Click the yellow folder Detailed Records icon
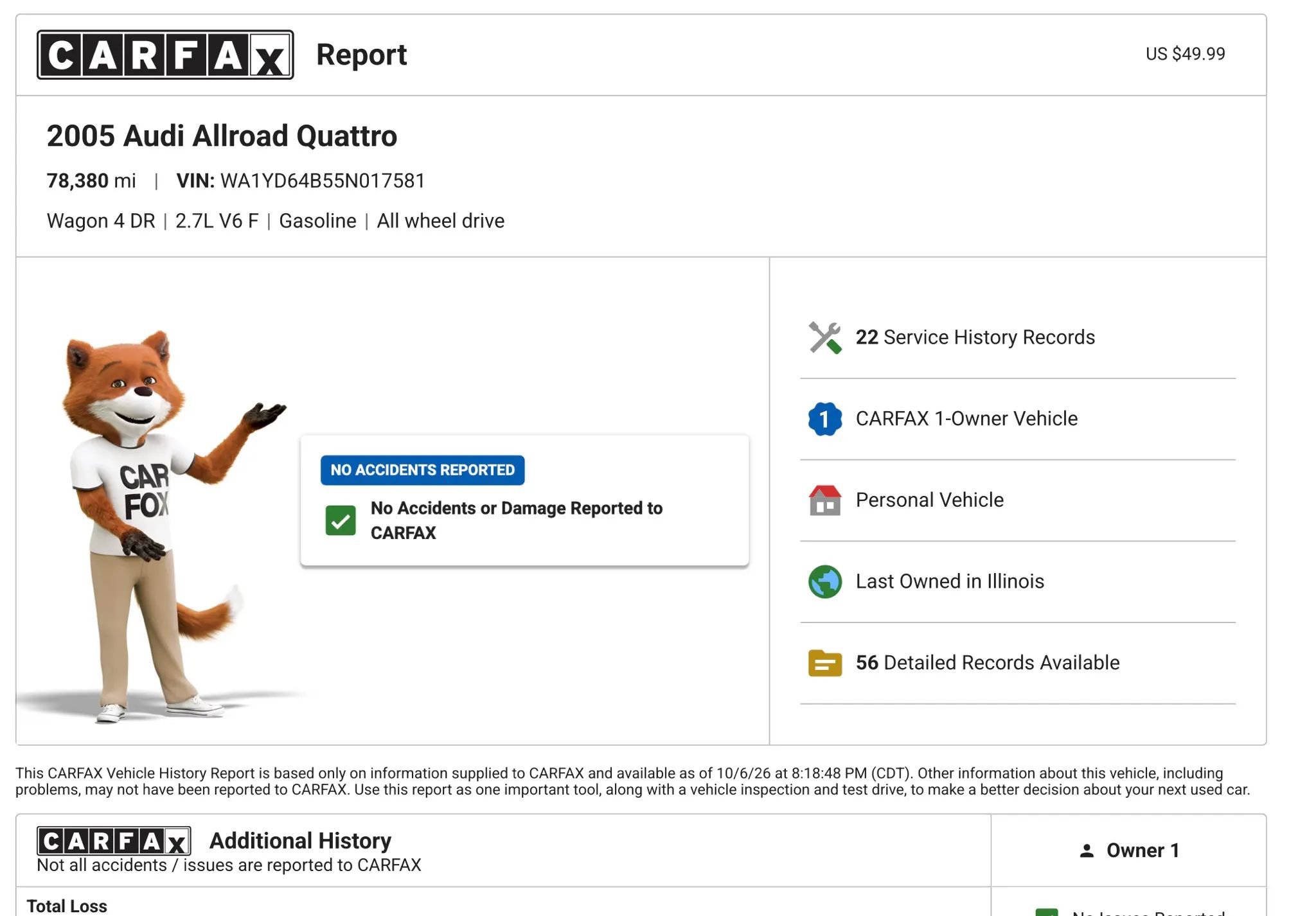This screenshot has width=1316, height=916. 825,663
